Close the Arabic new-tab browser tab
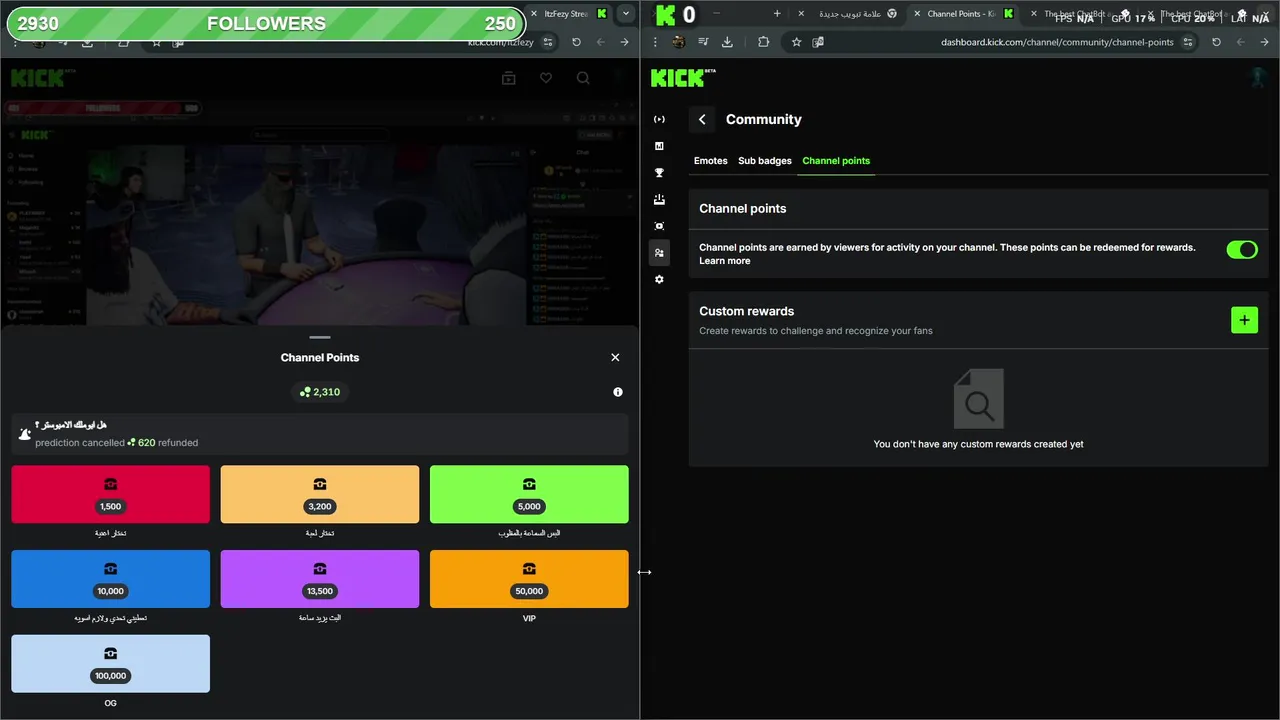Viewport: 1280px width, 720px height. pyautogui.click(x=801, y=14)
